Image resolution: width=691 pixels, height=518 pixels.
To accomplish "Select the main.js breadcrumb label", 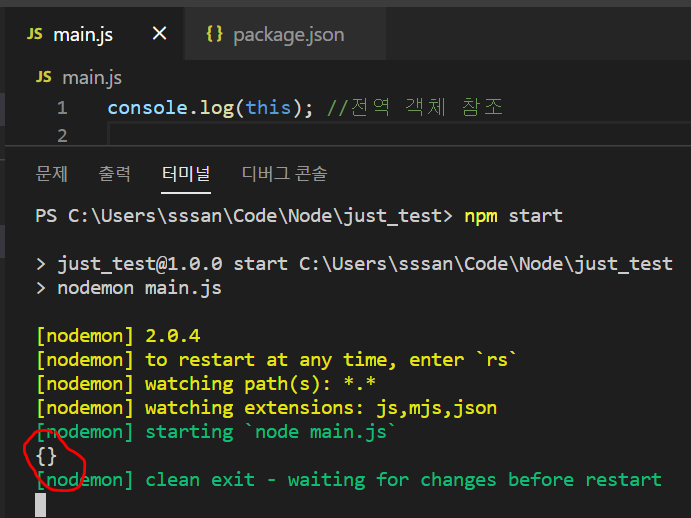I will [x=92, y=77].
